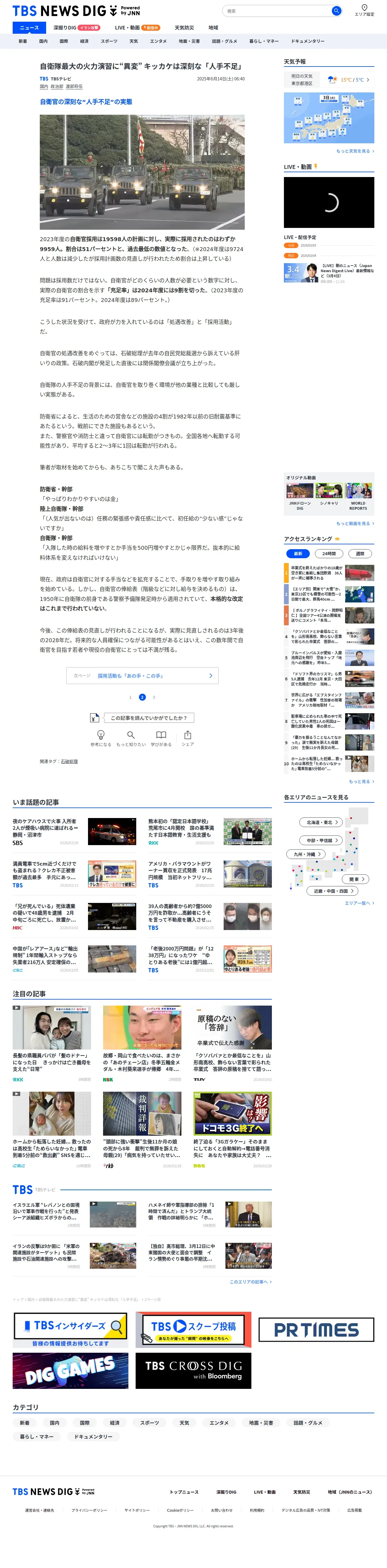Click the 地域（JNNのニュース） footer link

pos(350,1492)
